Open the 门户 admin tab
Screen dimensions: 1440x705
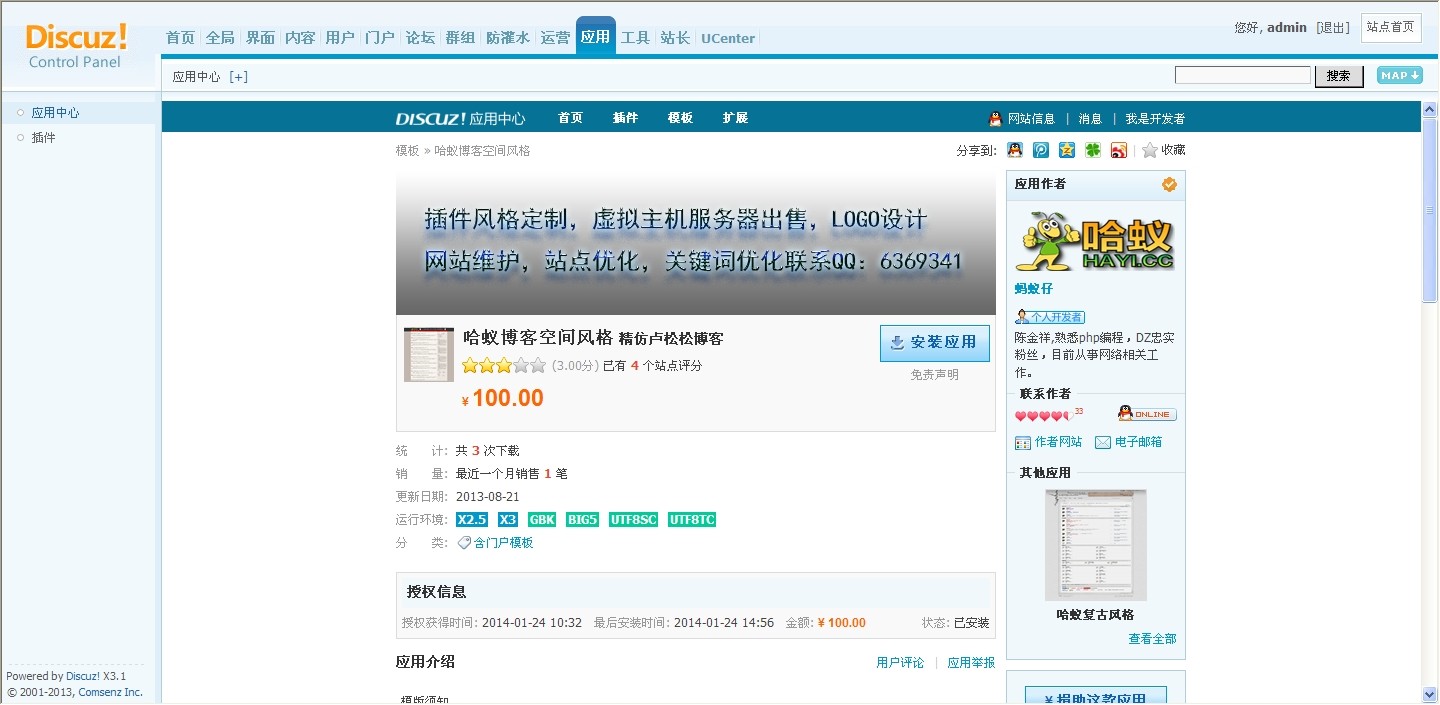[380, 38]
